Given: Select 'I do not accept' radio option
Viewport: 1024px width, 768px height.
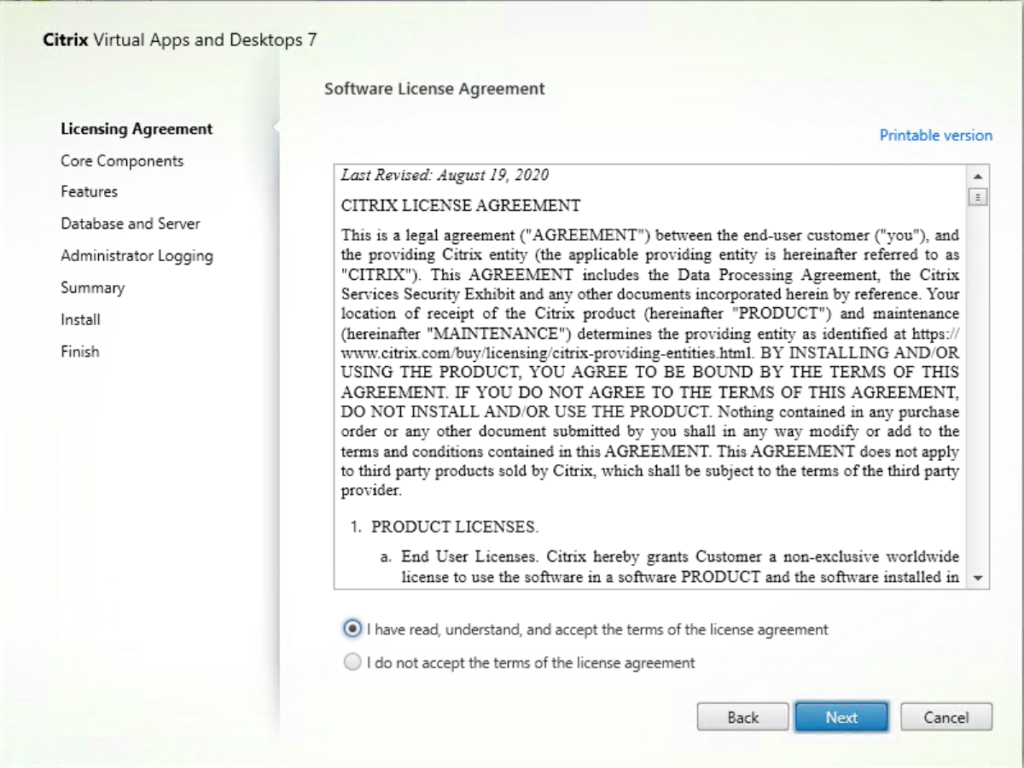Looking at the screenshot, I should pyautogui.click(x=352, y=662).
